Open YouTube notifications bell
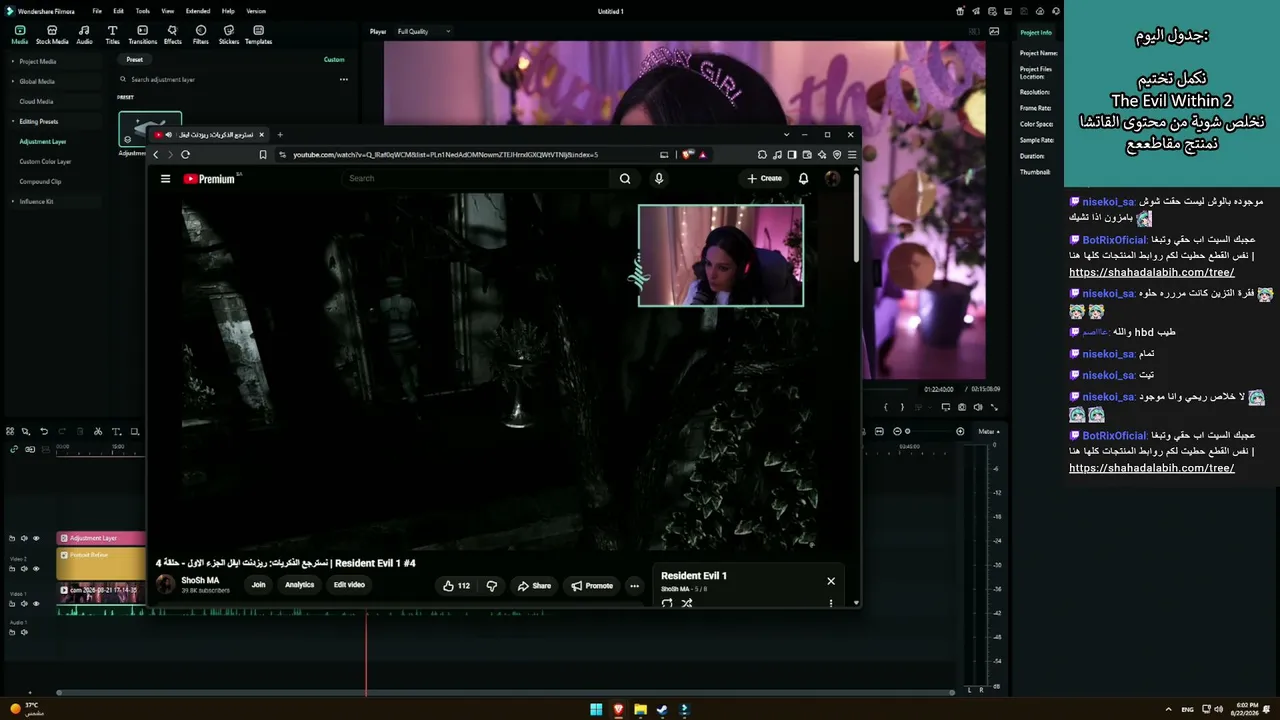 point(803,179)
